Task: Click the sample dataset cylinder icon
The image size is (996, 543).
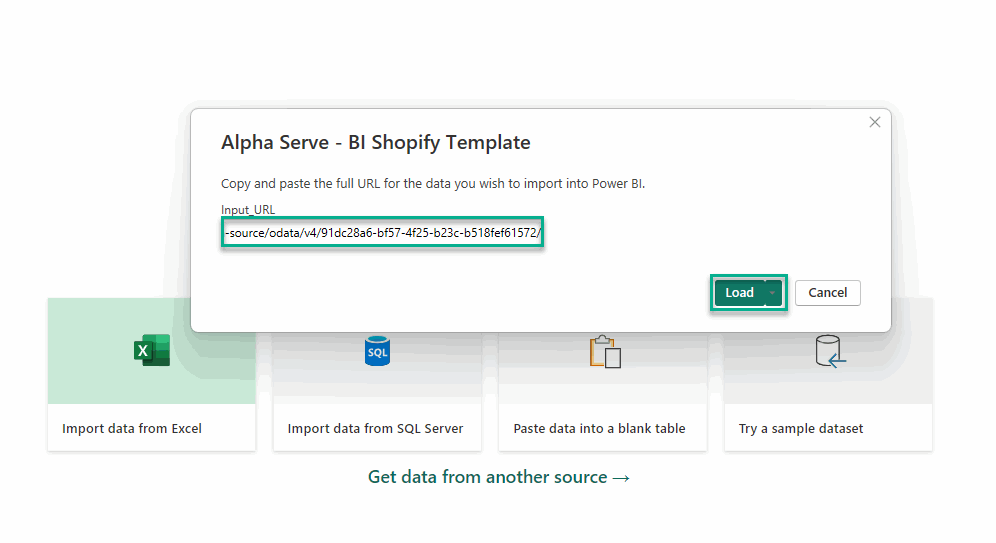Action: 830,351
